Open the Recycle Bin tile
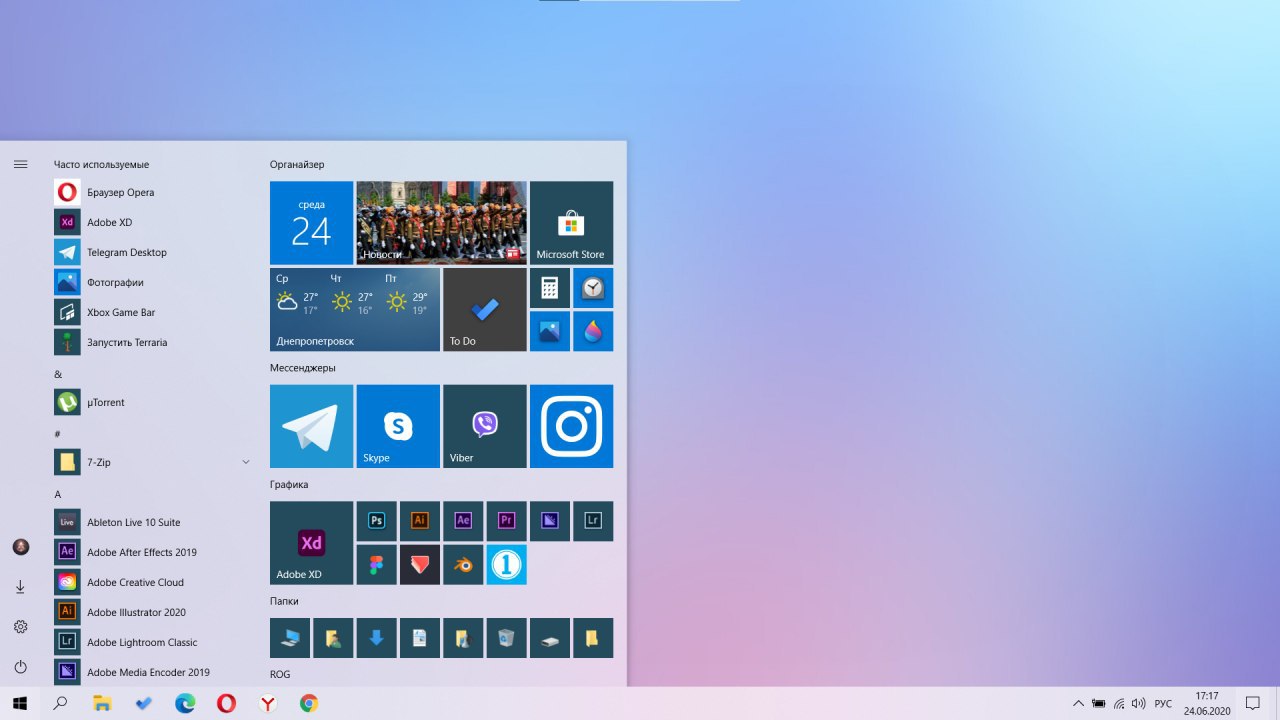Image resolution: width=1280 pixels, height=720 pixels. pyautogui.click(x=507, y=638)
